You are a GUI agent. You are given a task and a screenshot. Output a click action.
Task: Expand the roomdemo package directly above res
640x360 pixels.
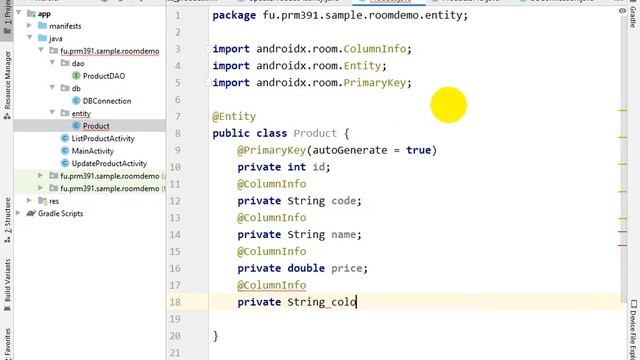pos(40,188)
